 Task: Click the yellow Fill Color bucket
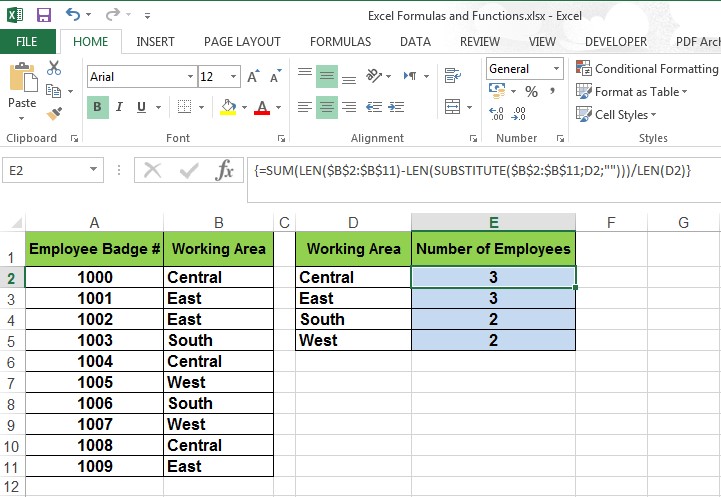coord(228,107)
